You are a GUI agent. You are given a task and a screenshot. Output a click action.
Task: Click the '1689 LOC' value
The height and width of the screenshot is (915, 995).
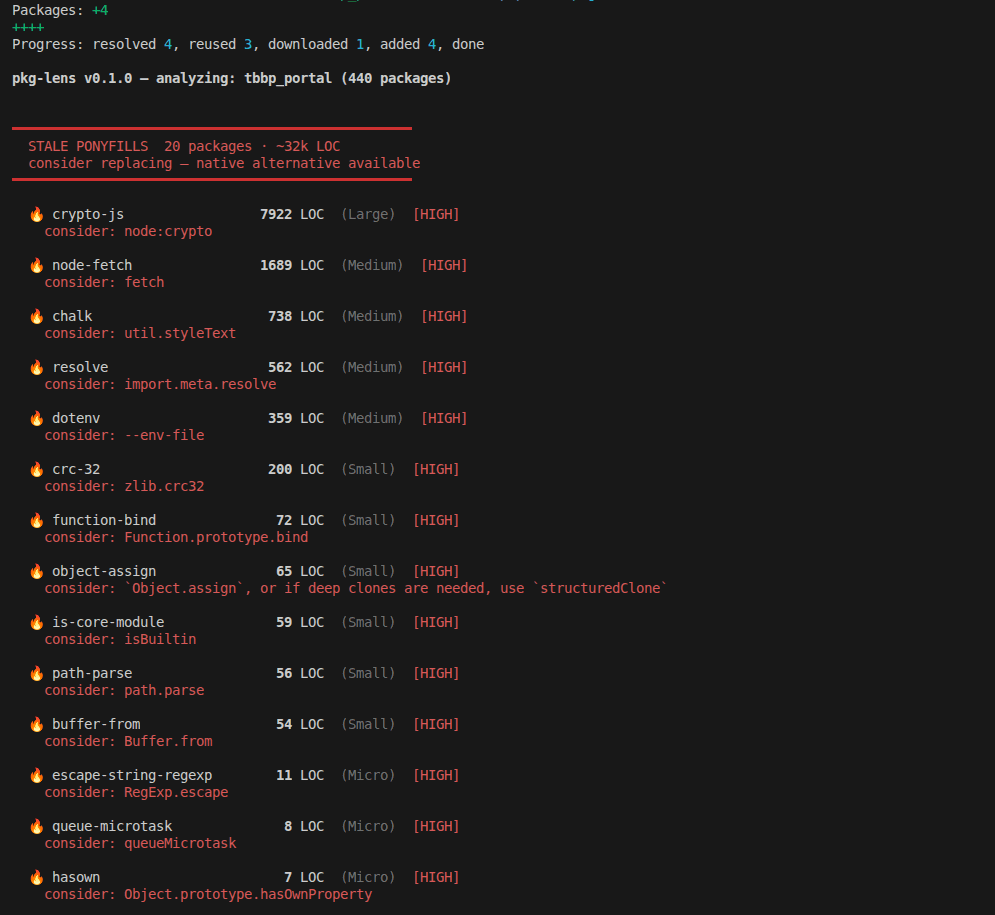(292, 265)
